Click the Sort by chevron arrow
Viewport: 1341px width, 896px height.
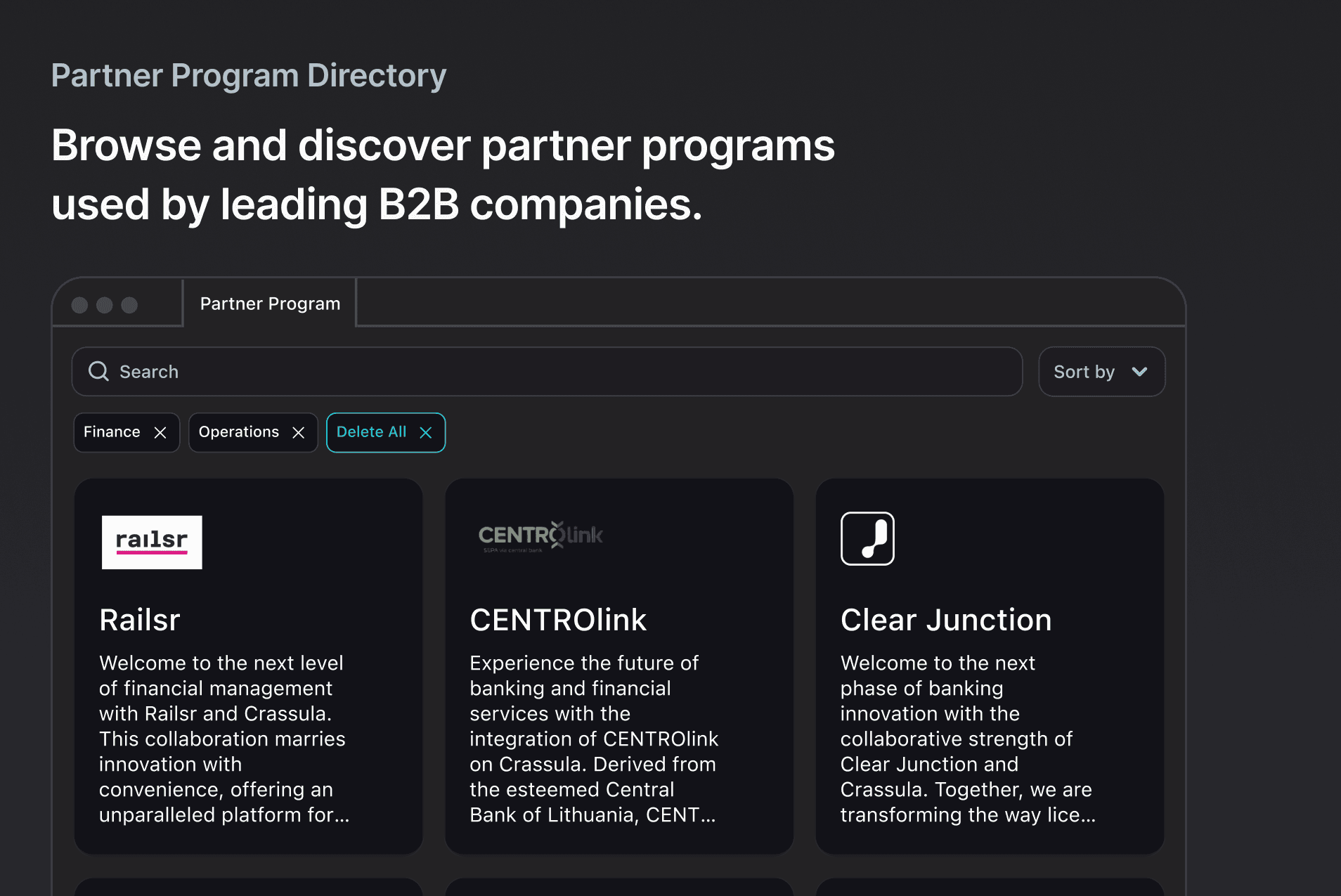(1139, 372)
